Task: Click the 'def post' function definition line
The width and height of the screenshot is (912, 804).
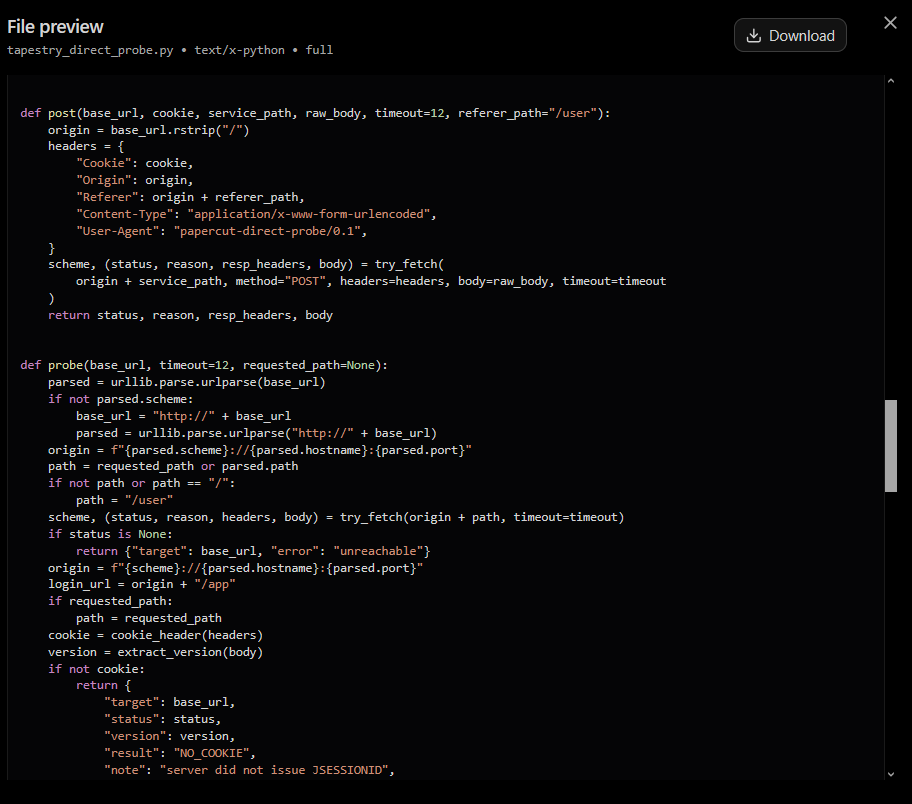Action: pyautogui.click(x=315, y=113)
